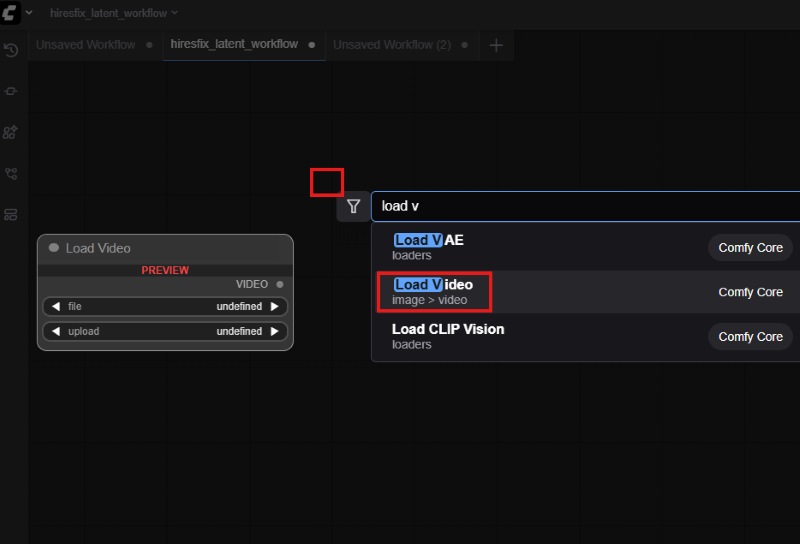Open the model library sidebar icon
Screen dimensions: 800x544
pyautogui.click(x=11, y=132)
